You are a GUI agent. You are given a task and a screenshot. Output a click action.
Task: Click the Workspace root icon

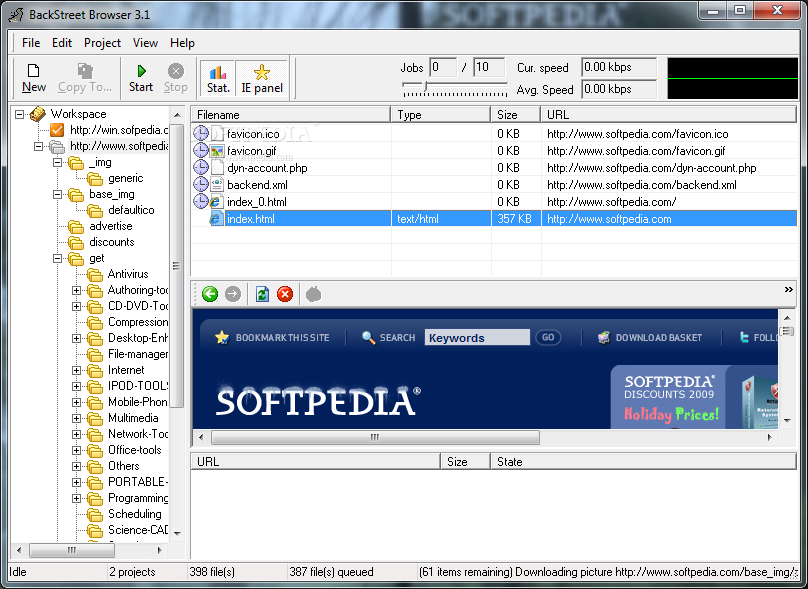point(38,114)
